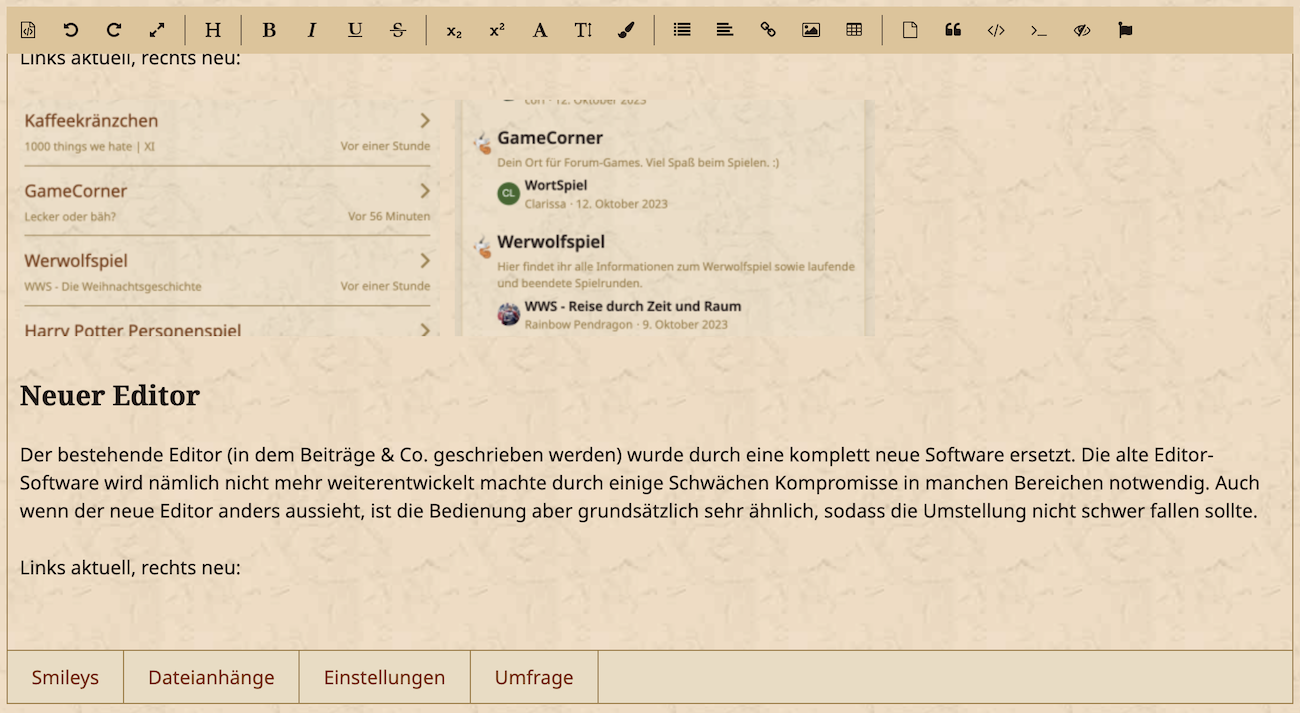Switch to the Dateianhänge tab
Image resolution: width=1300 pixels, height=713 pixels.
tap(211, 677)
